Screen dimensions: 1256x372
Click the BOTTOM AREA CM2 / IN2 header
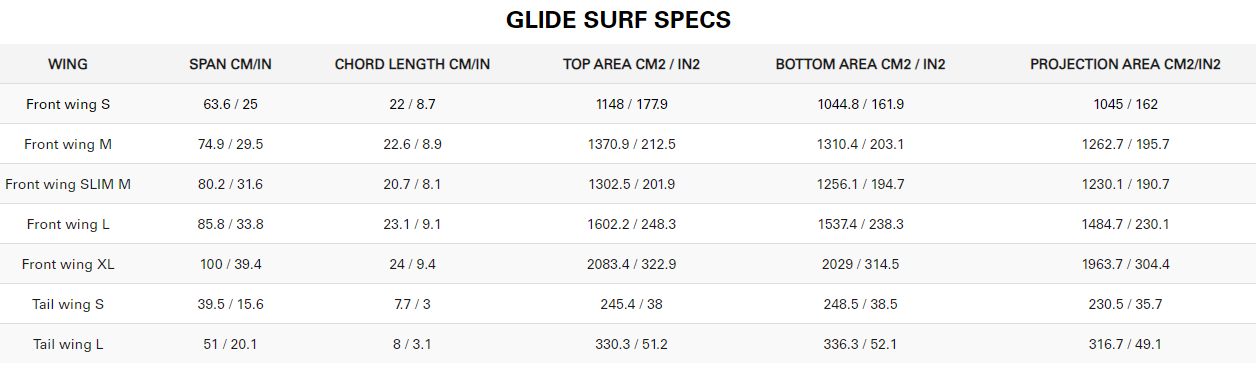860,64
